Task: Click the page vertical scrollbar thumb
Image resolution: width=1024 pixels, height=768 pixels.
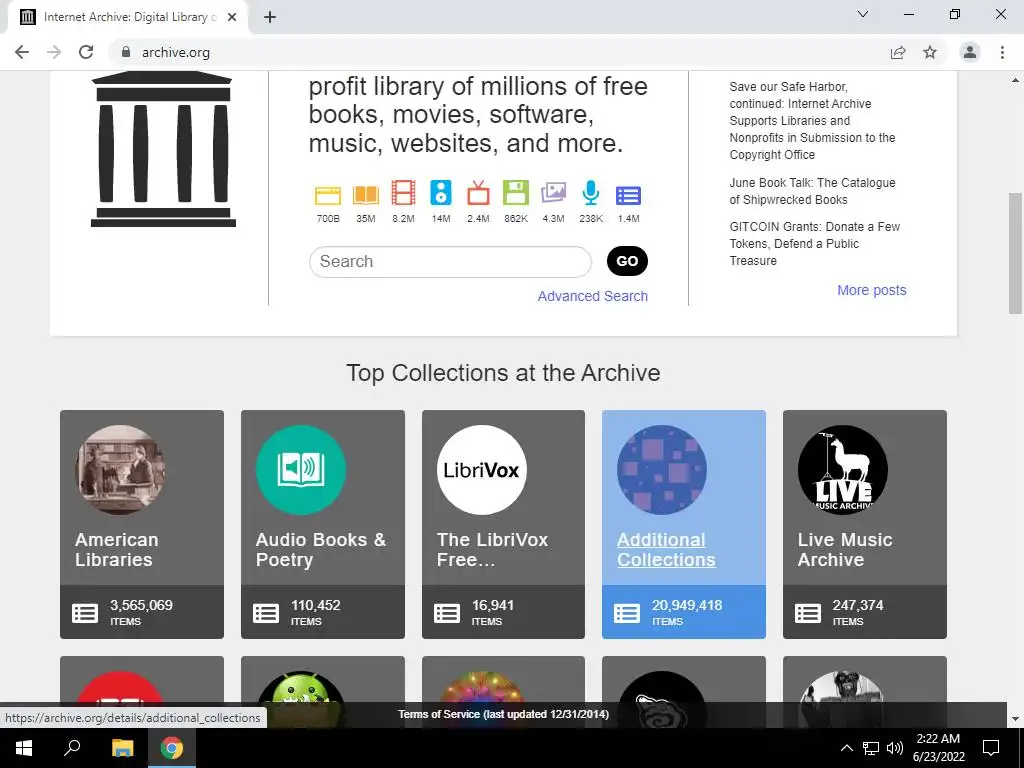Action: click(1015, 253)
